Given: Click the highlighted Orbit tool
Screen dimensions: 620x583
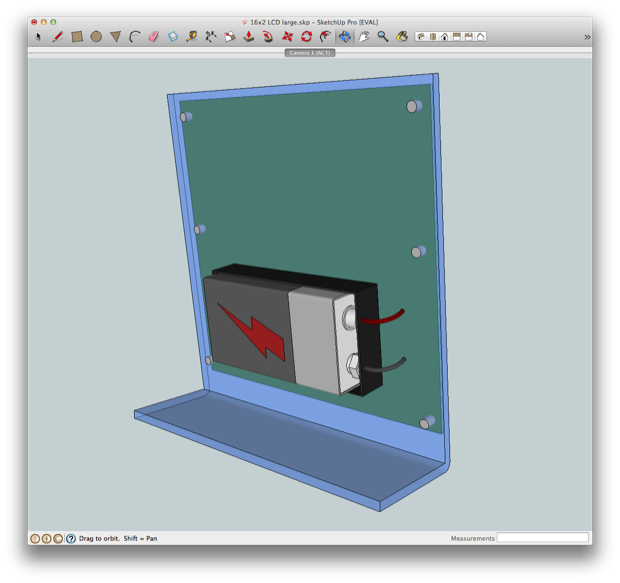Looking at the screenshot, I should 344,37.
